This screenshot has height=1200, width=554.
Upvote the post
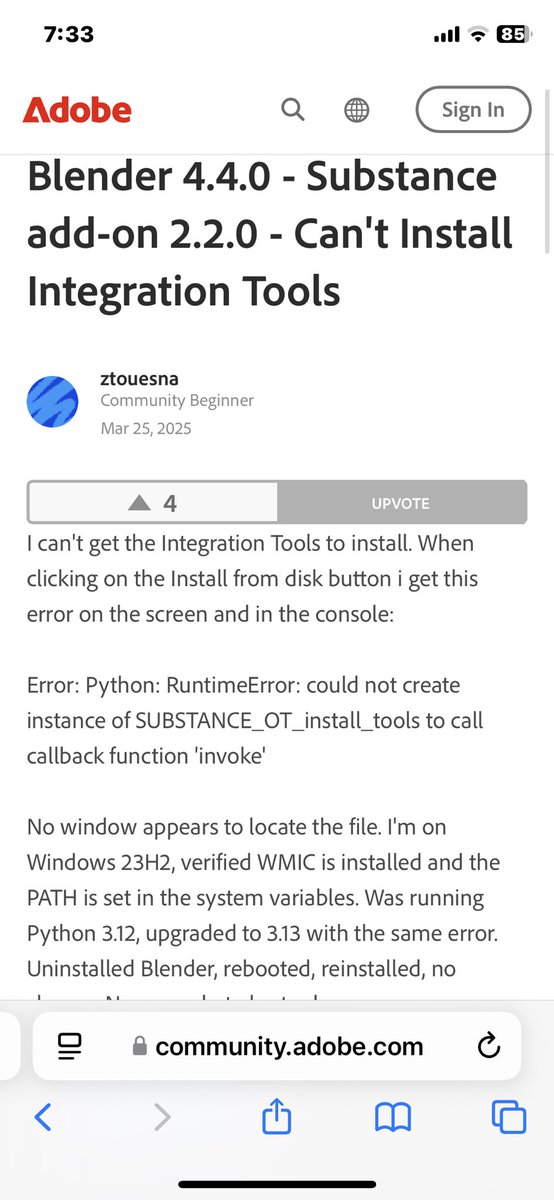[x=401, y=503]
